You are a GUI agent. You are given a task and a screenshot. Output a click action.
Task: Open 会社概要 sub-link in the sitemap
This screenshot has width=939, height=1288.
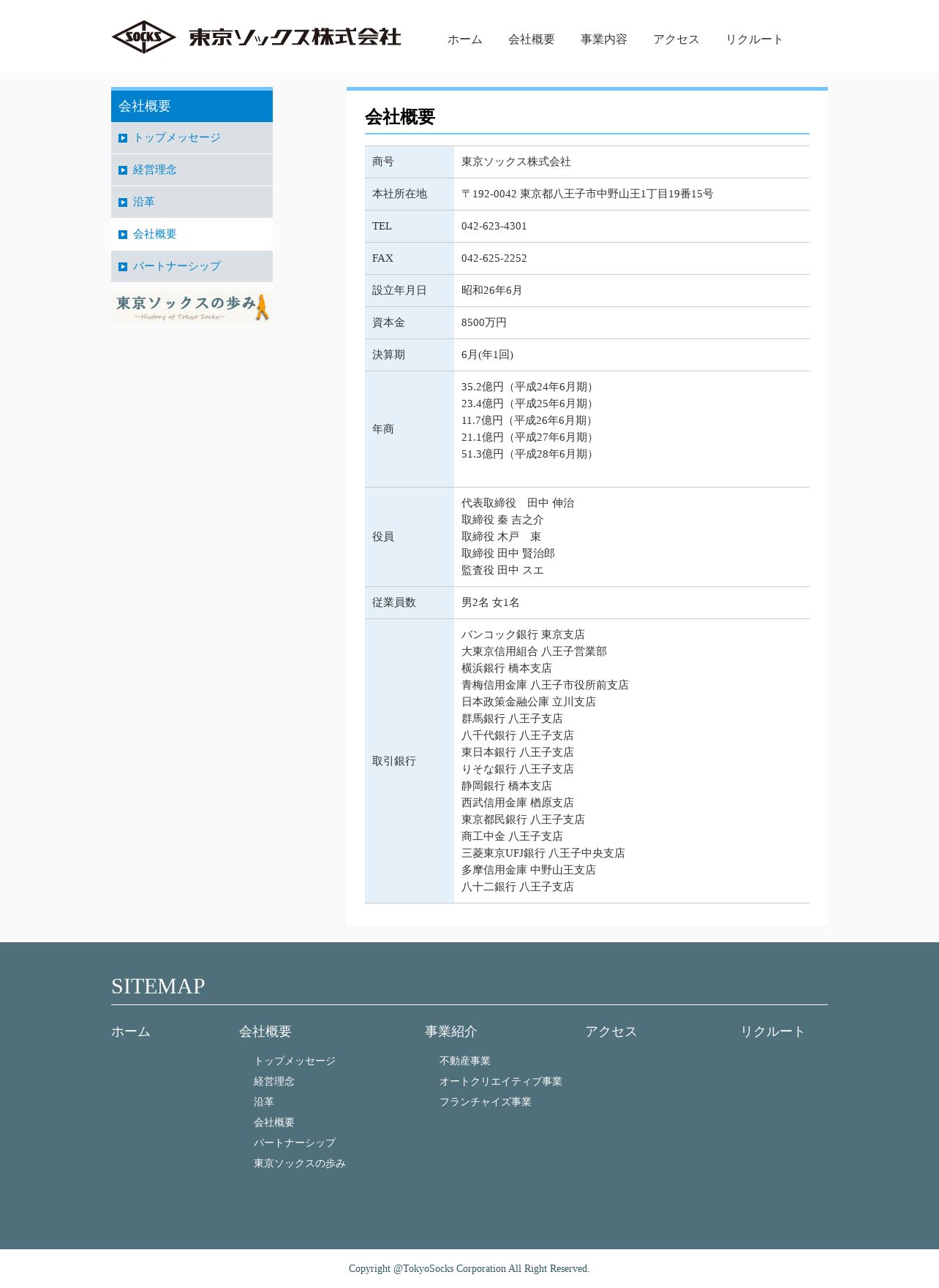click(274, 1122)
